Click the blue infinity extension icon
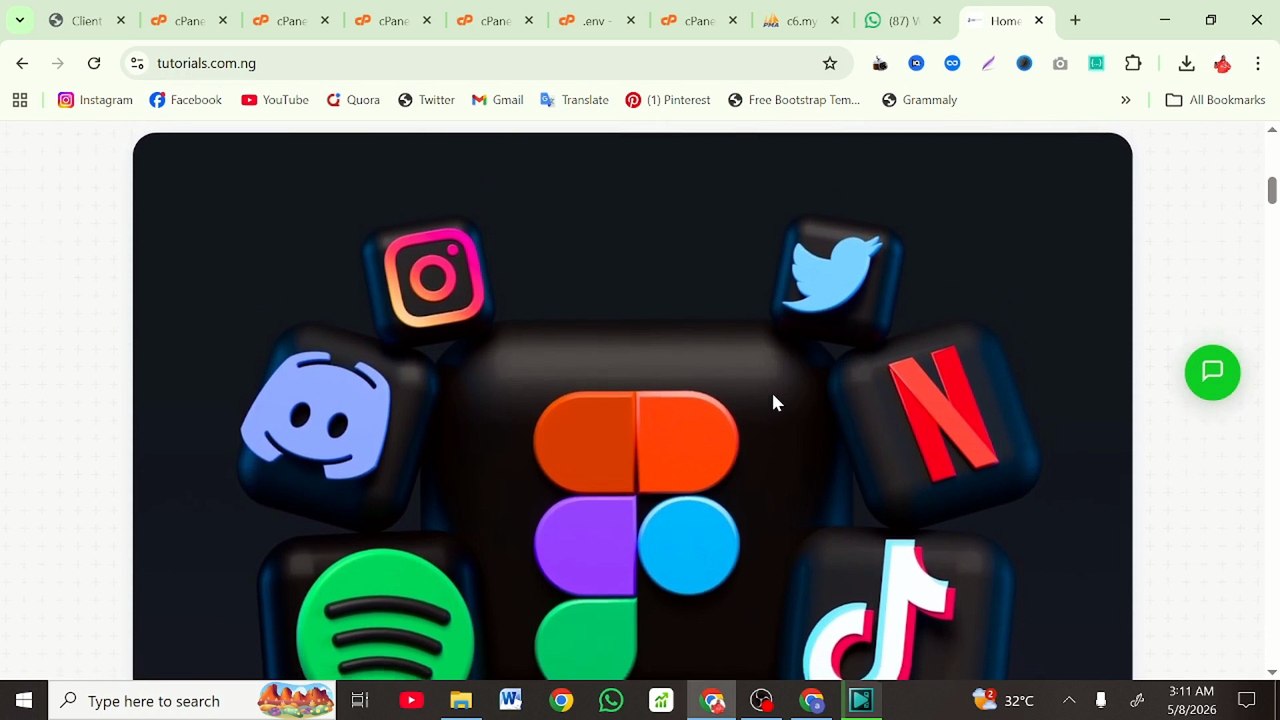Screen dimensions: 1280x720 952,63
